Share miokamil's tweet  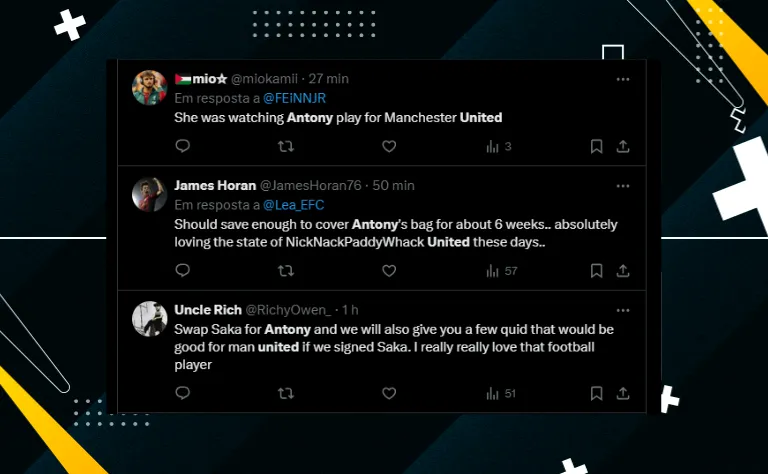coord(622,146)
